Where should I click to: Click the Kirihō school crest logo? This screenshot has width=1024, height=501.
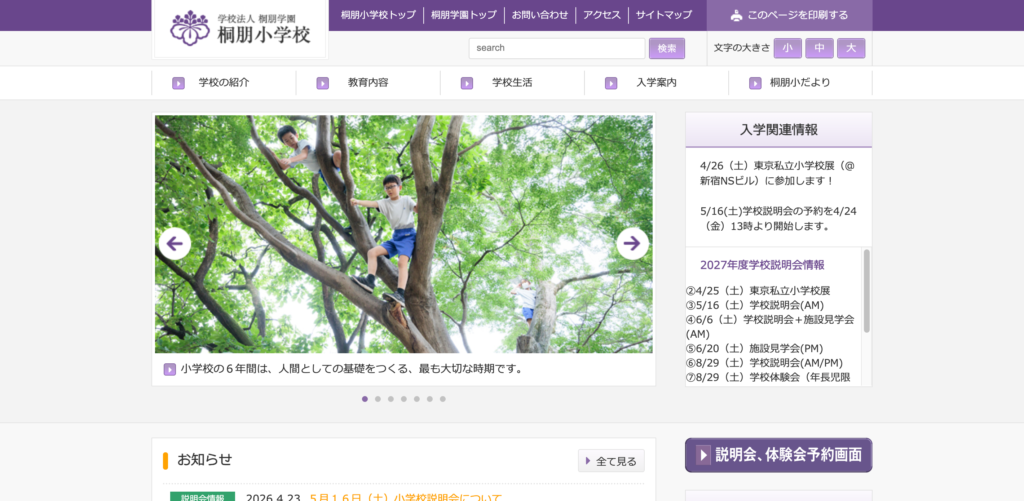[x=190, y=28]
